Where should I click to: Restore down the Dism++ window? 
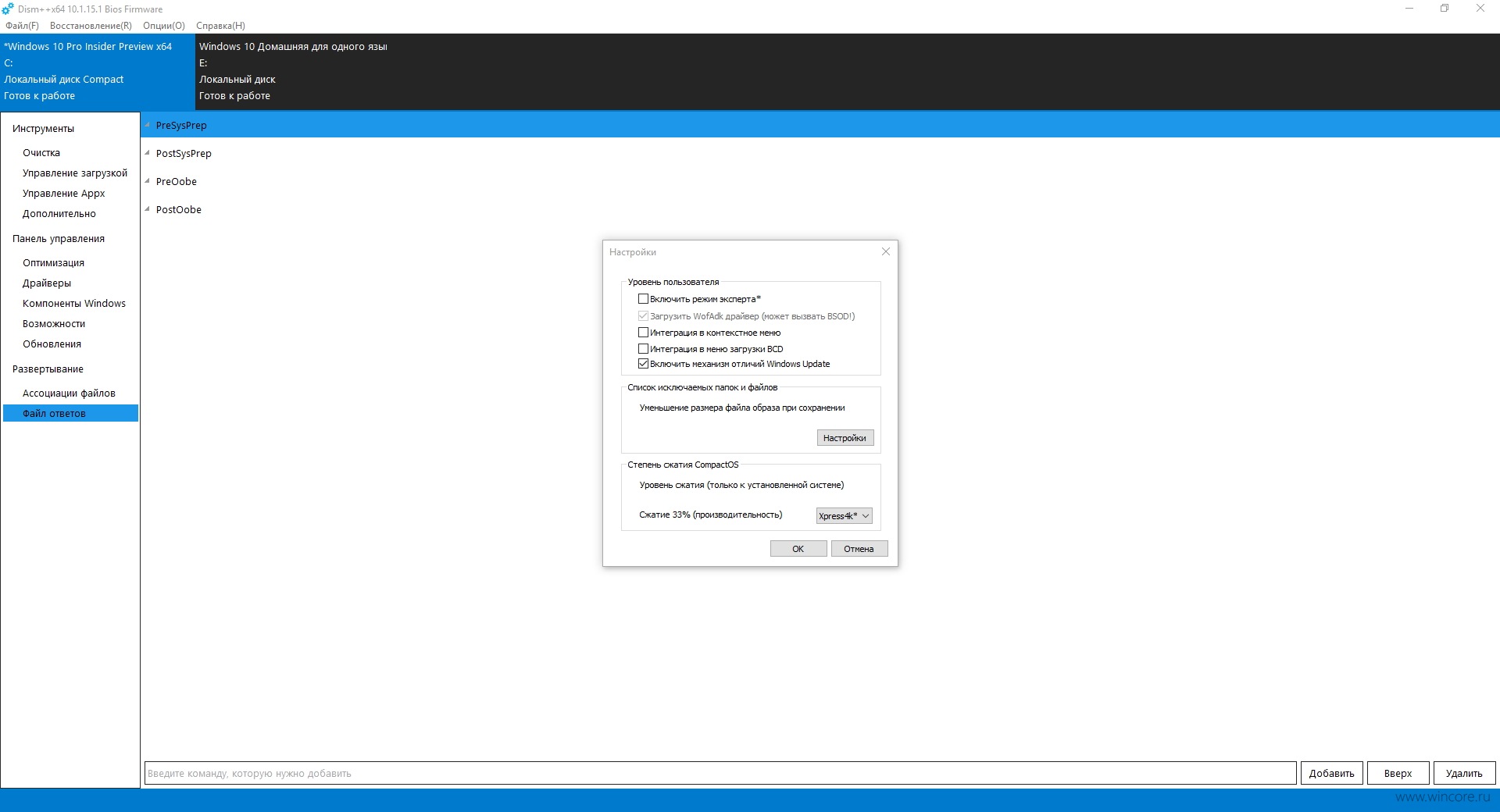[1445, 9]
